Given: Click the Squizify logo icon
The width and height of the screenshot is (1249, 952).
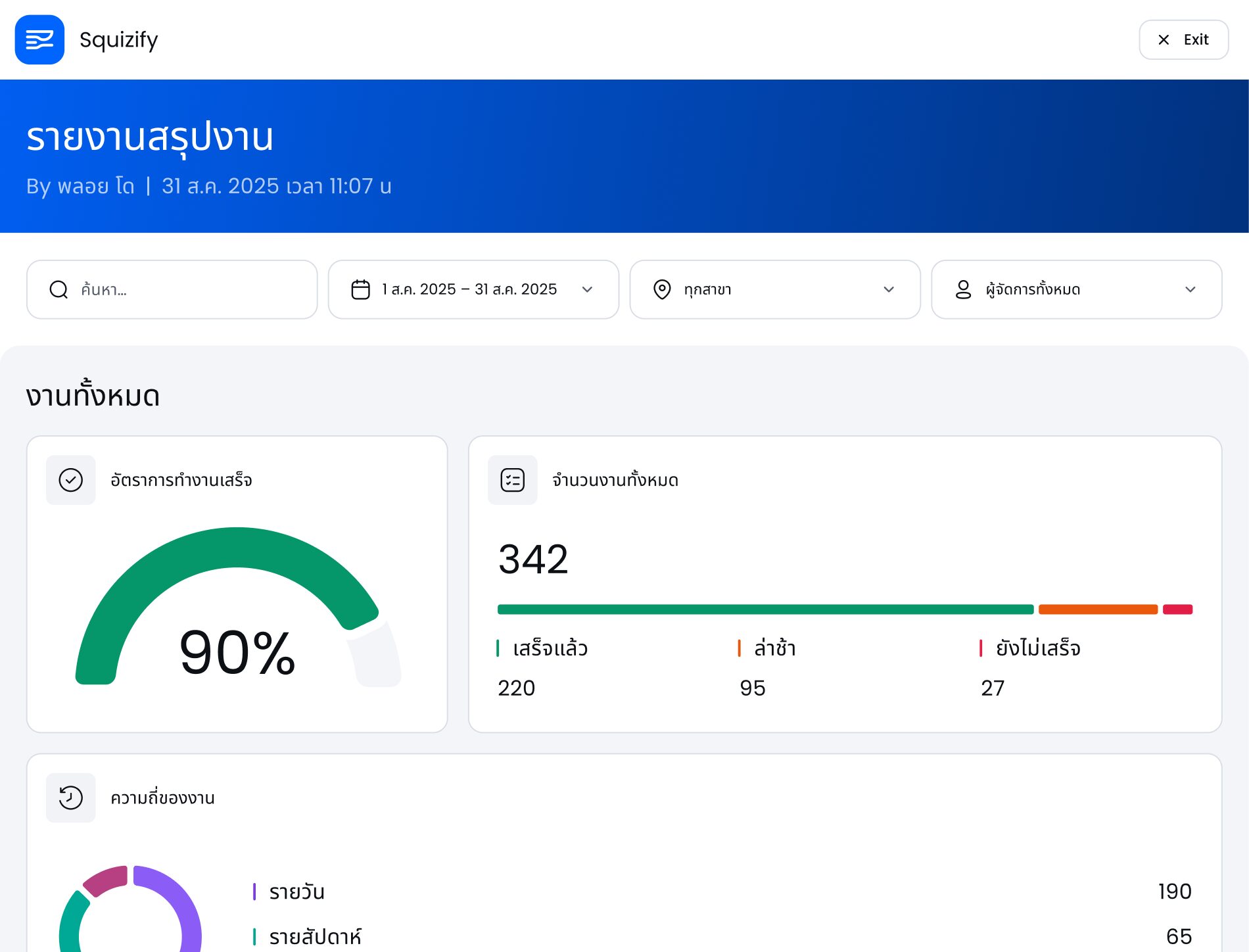Looking at the screenshot, I should tap(39, 39).
